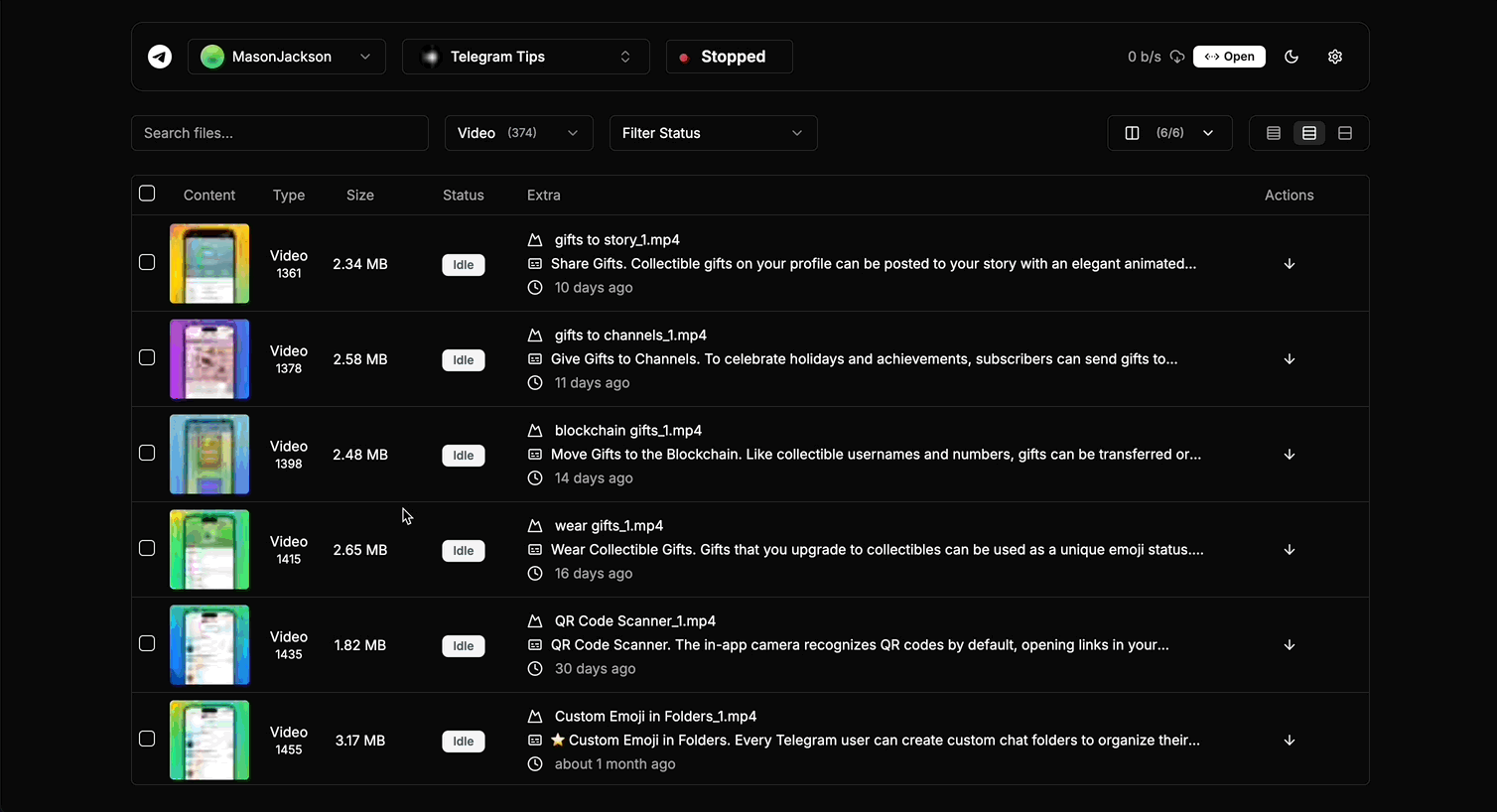The height and width of the screenshot is (812, 1497).
Task: Select the compact list density icon
Action: 1274,132
